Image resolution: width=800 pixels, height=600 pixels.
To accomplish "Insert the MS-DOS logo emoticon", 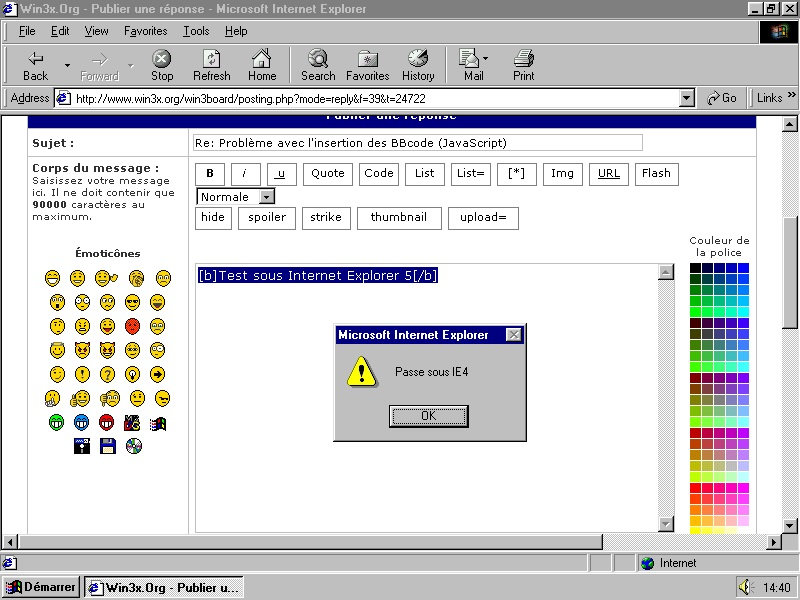I will click(x=132, y=423).
